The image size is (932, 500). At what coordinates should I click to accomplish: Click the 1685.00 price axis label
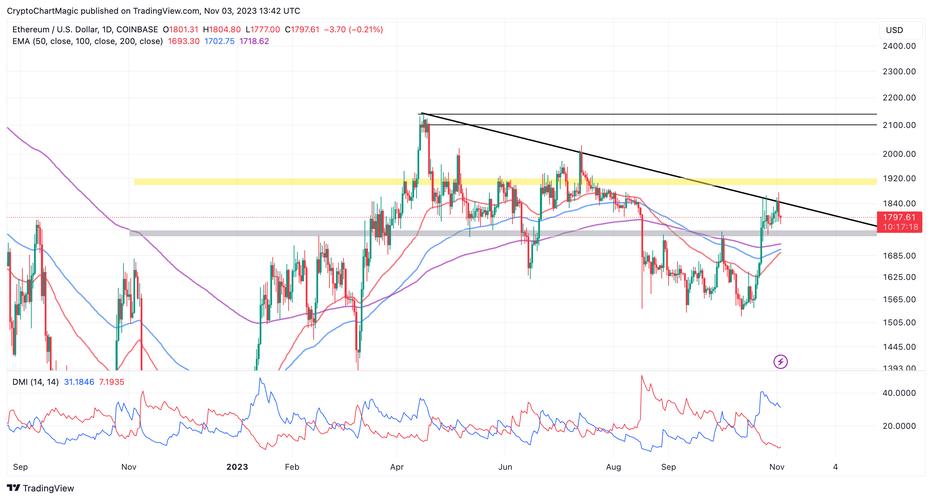click(x=899, y=256)
